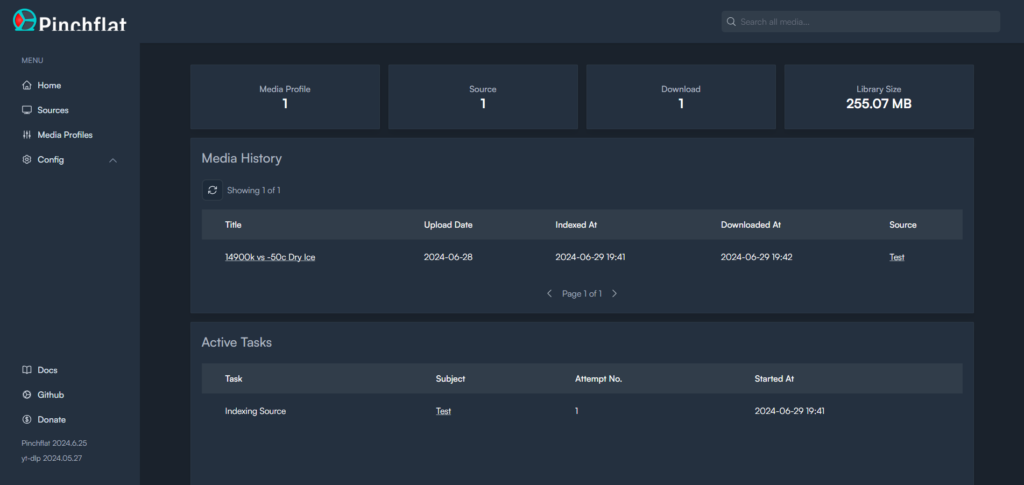Click the indexed at 2024-06-29 19:41 cell in Media History

pos(590,257)
